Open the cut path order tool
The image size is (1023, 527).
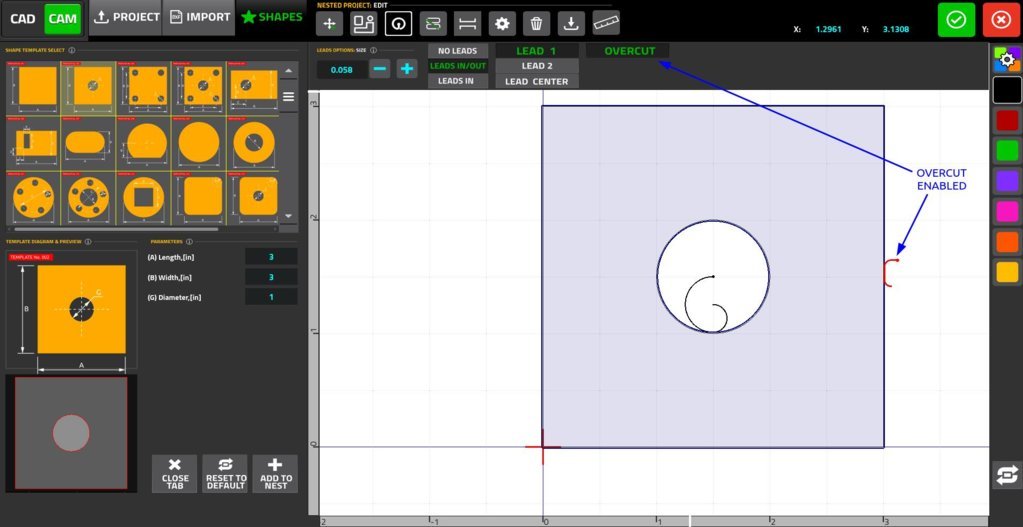(x=433, y=23)
